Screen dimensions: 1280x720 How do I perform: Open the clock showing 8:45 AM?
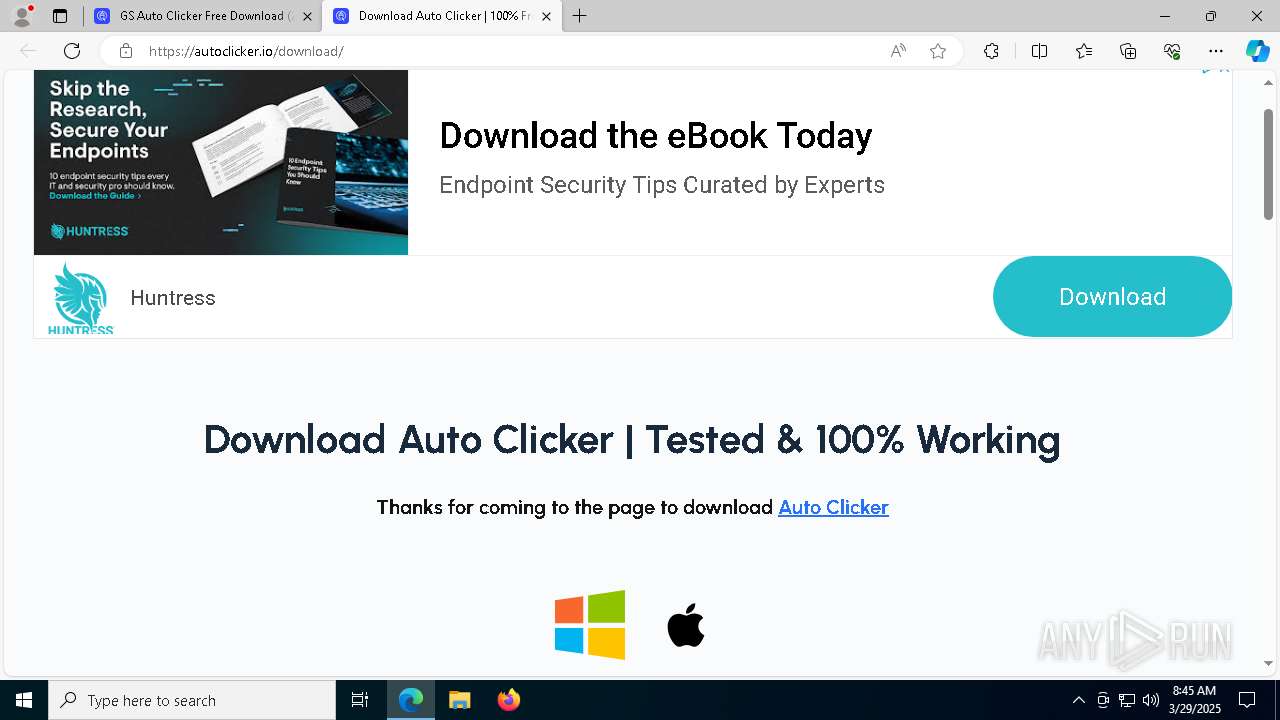click(1194, 700)
